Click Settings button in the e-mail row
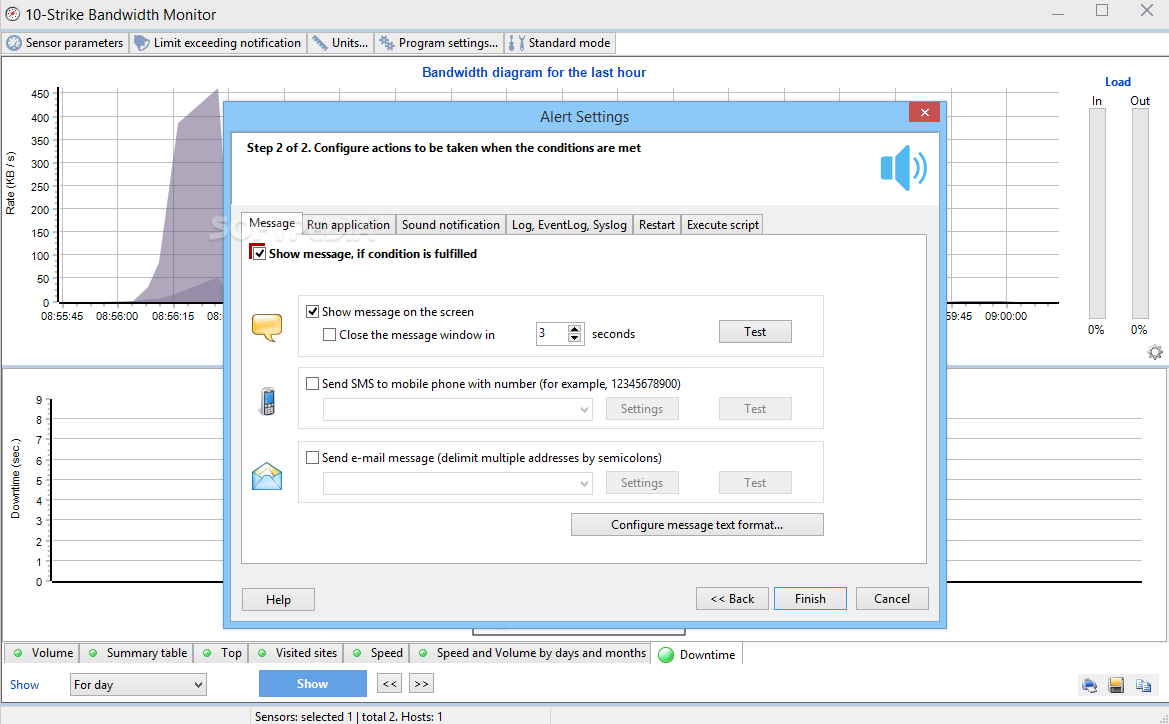1169x724 pixels. pos(642,483)
